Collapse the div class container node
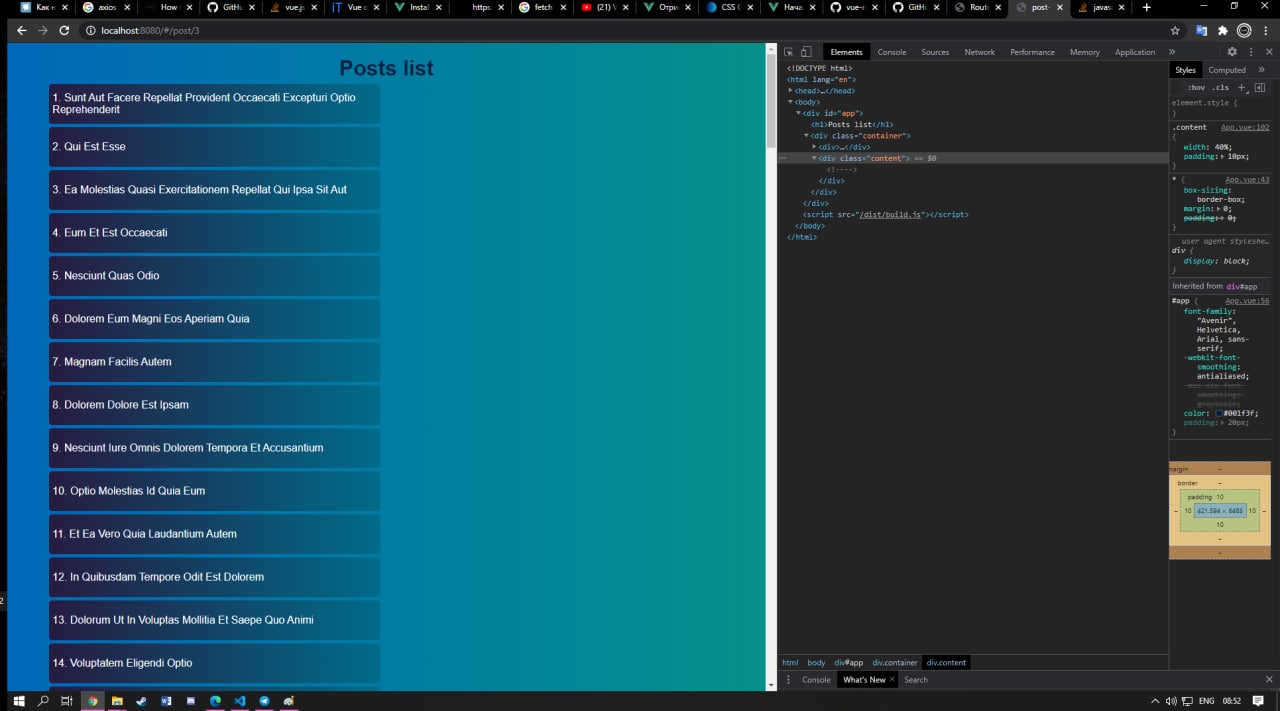The image size is (1280, 711). click(807, 135)
